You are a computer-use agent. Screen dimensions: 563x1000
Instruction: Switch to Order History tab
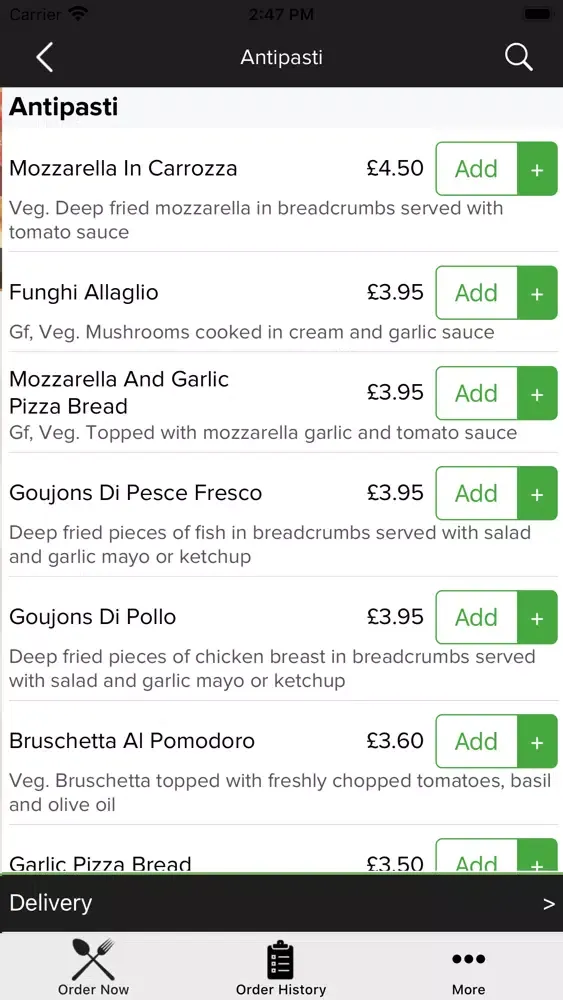[281, 966]
